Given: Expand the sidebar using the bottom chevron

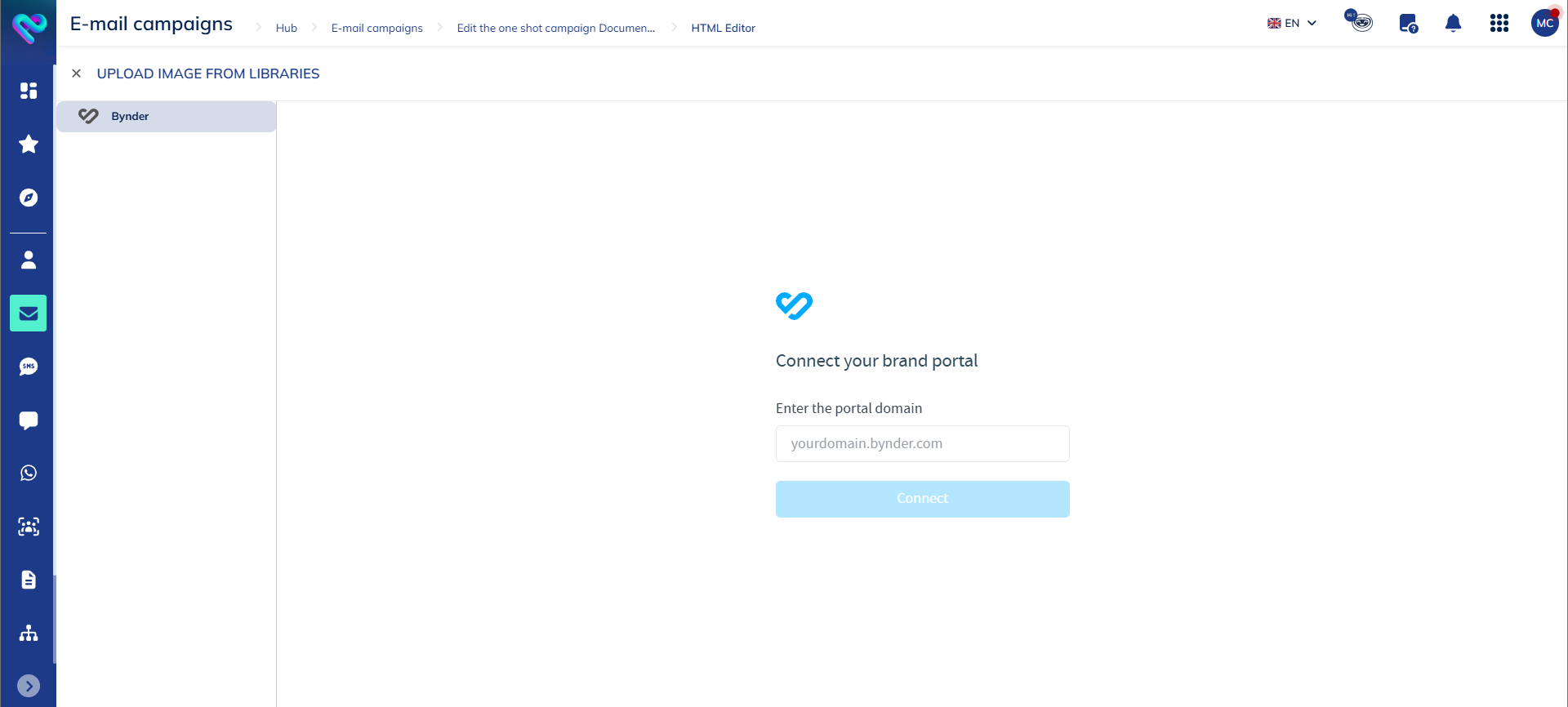Looking at the screenshot, I should point(29,686).
